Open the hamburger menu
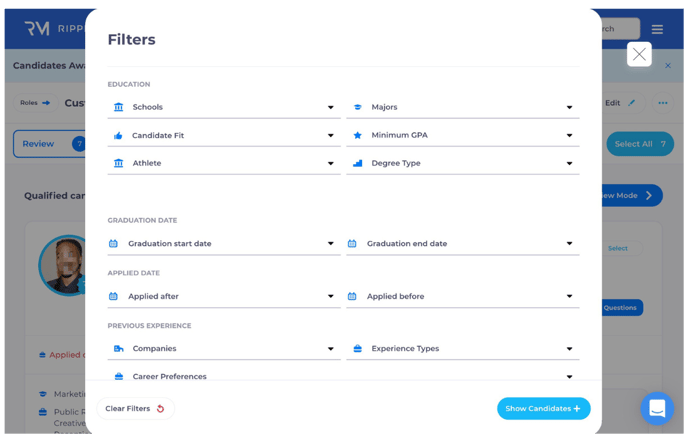The image size is (688, 437). [x=657, y=29]
